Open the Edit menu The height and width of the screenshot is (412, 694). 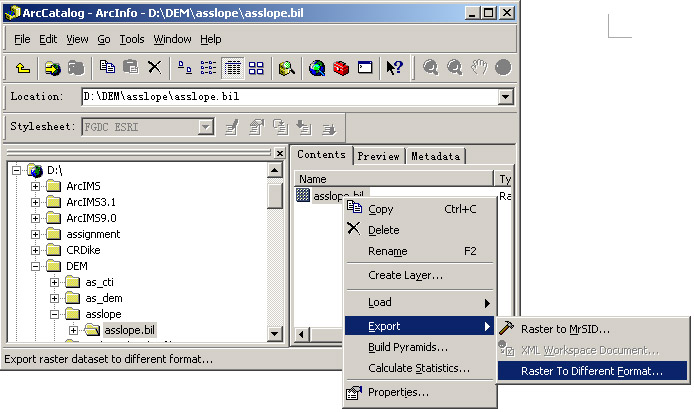[48, 39]
